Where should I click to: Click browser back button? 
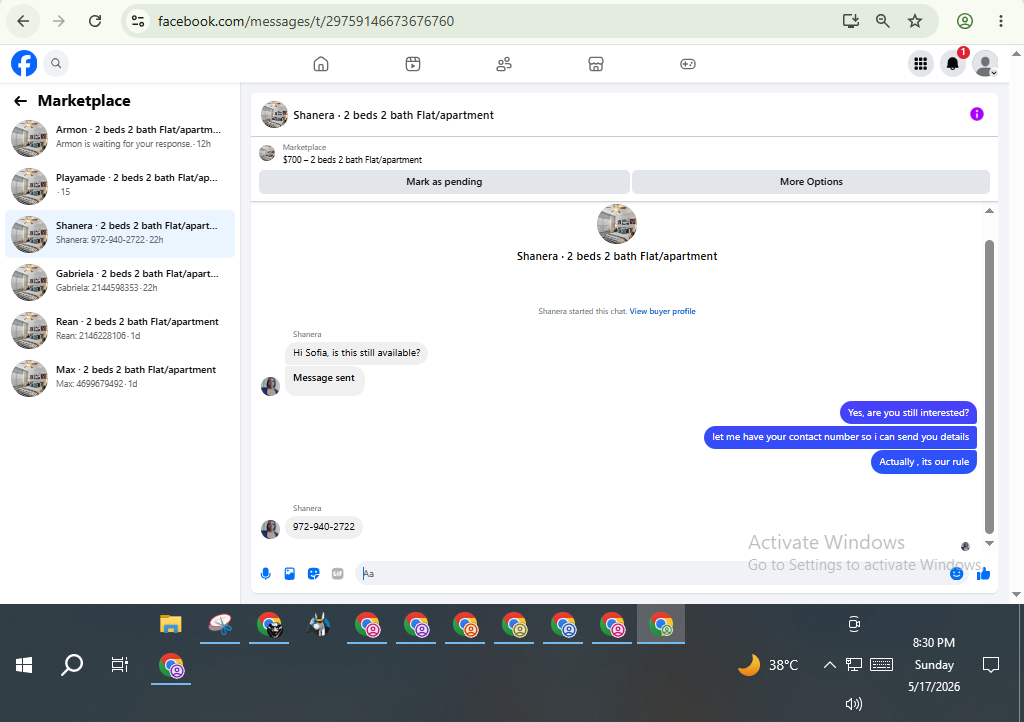coord(23,21)
